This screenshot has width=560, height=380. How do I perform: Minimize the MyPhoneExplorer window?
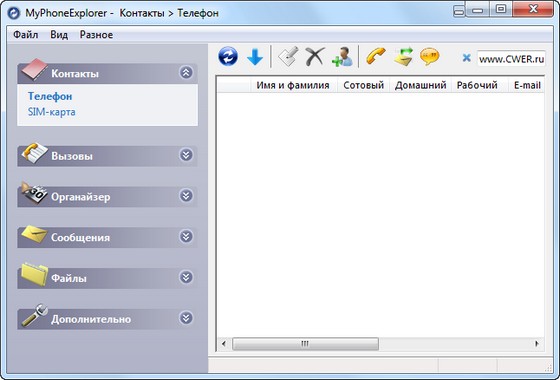tap(477, 10)
